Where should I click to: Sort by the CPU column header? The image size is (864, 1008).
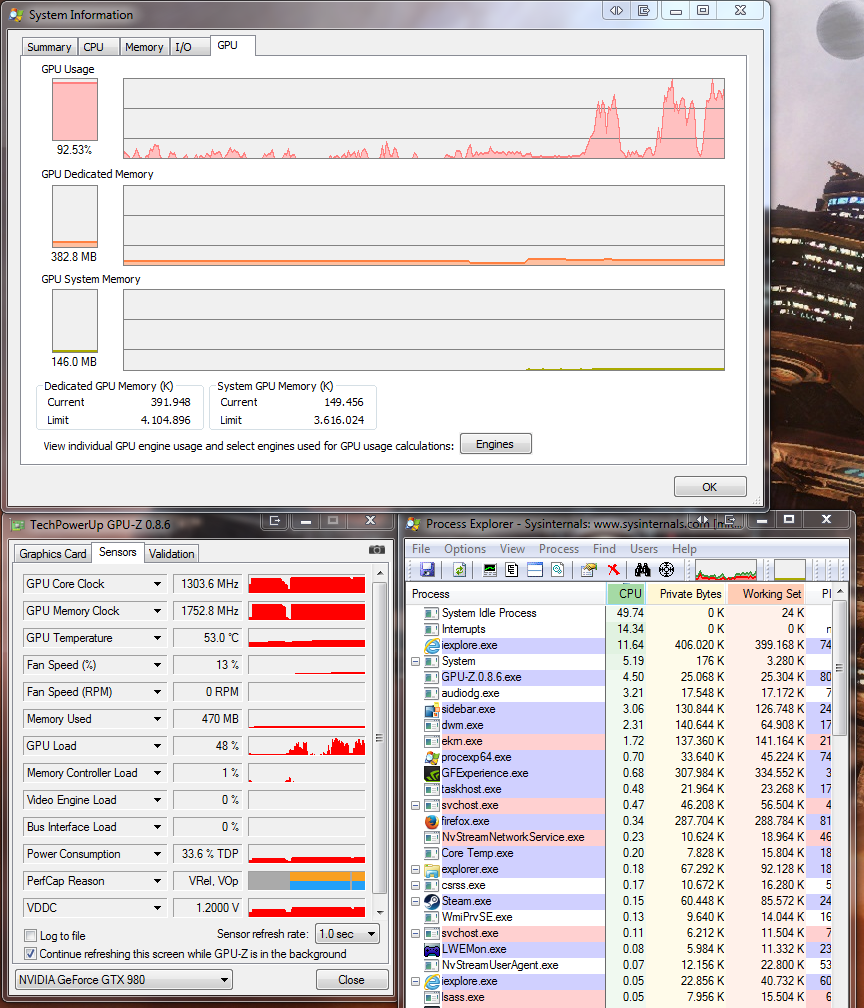click(626, 594)
